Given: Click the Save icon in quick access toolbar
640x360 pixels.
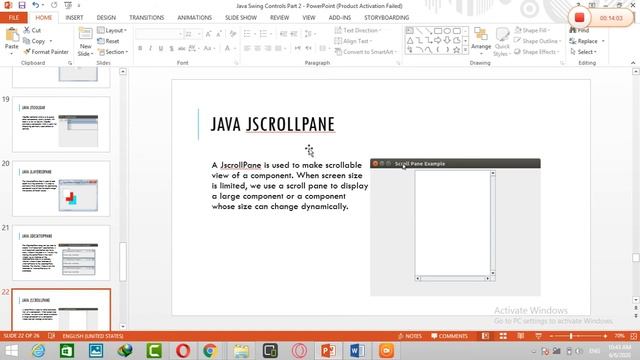Looking at the screenshot, I should (22, 5).
